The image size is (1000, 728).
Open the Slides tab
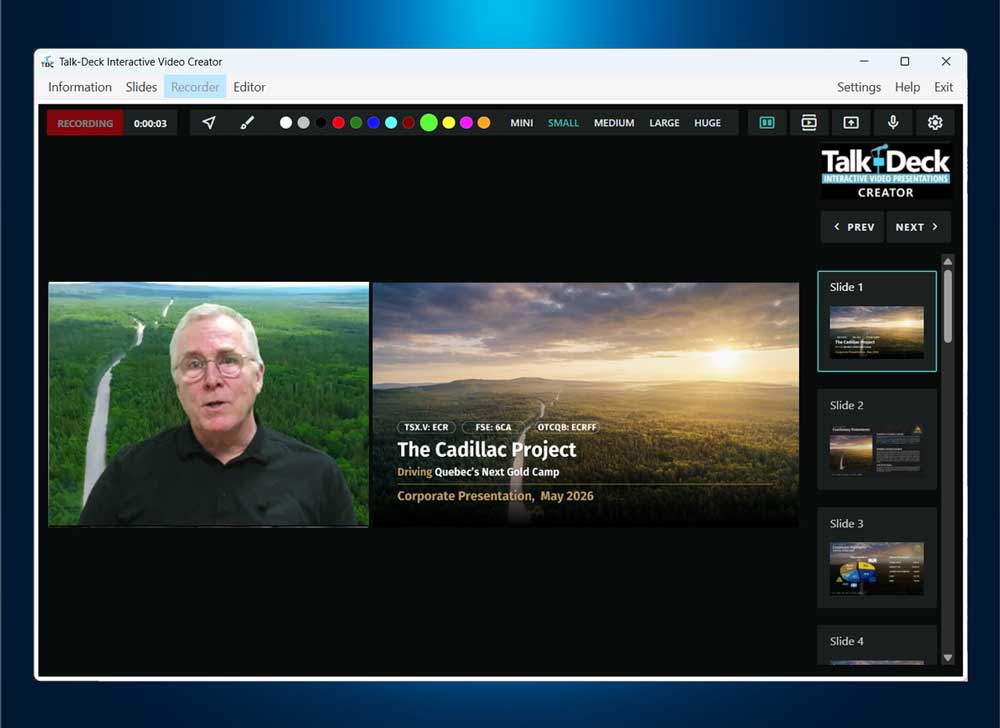(141, 87)
